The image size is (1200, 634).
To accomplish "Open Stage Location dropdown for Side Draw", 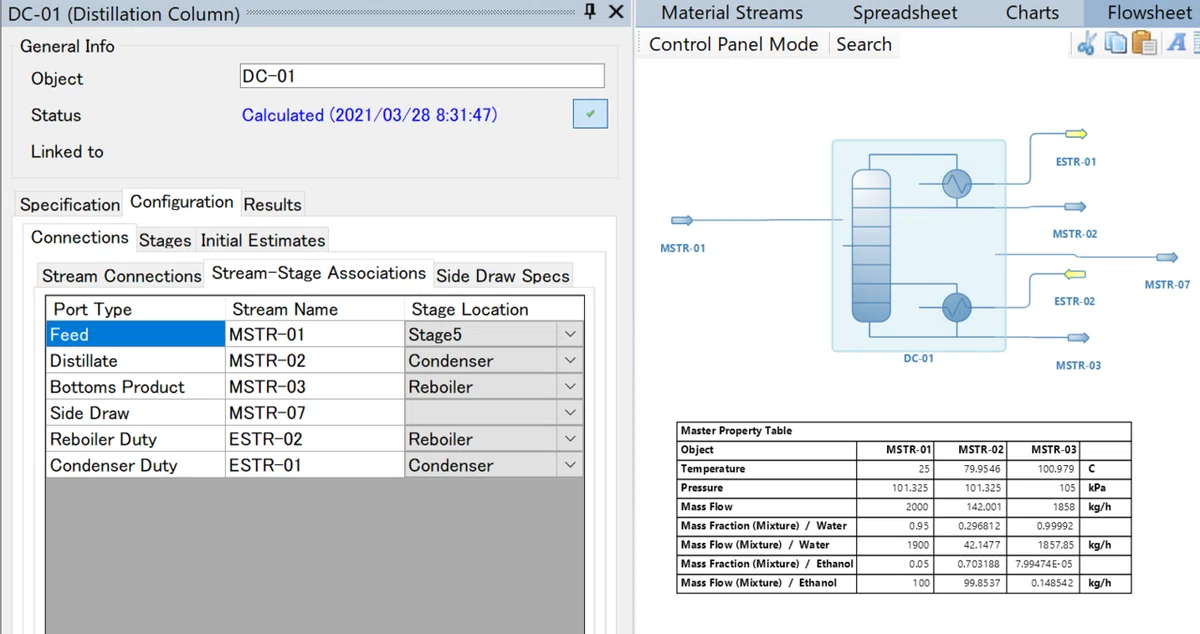I will (x=570, y=412).
